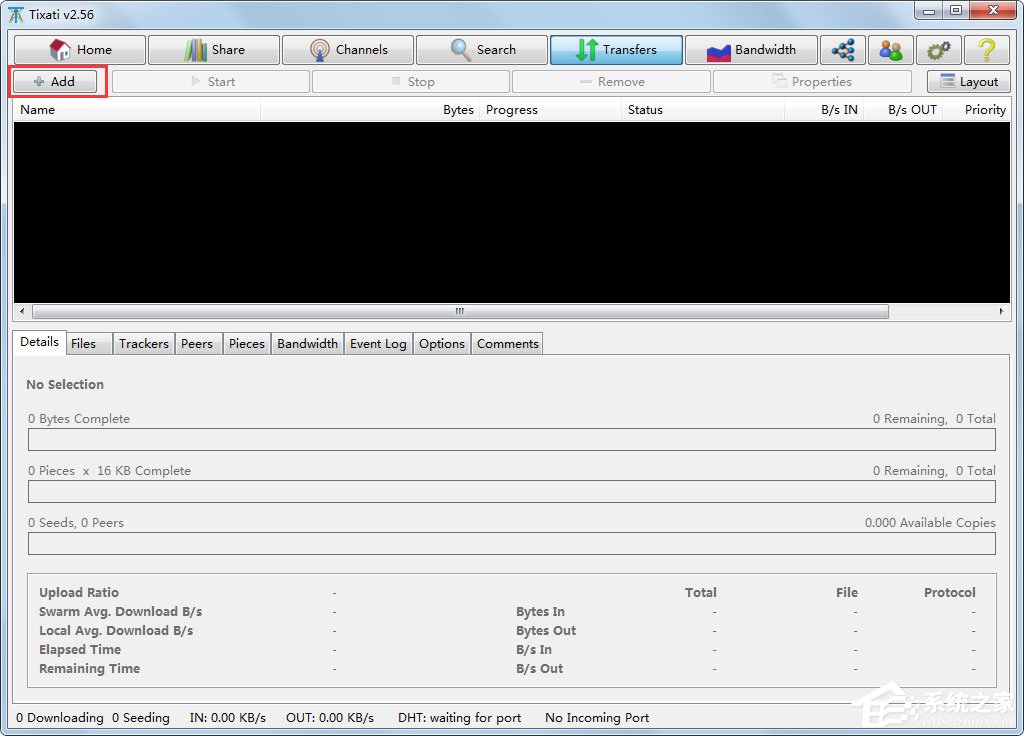The width and height of the screenshot is (1024, 736).
Task: Click the 'No Selection' label
Action: coord(65,385)
